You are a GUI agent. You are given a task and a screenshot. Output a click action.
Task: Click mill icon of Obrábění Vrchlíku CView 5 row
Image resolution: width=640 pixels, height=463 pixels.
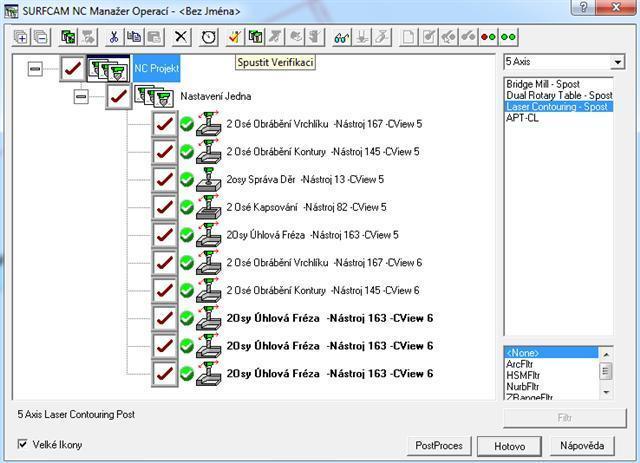[x=209, y=124]
